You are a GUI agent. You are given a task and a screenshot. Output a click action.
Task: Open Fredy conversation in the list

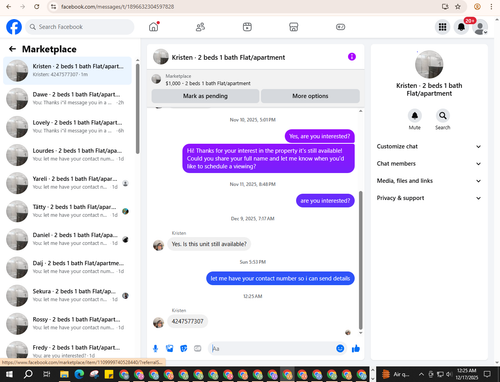tap(67, 349)
